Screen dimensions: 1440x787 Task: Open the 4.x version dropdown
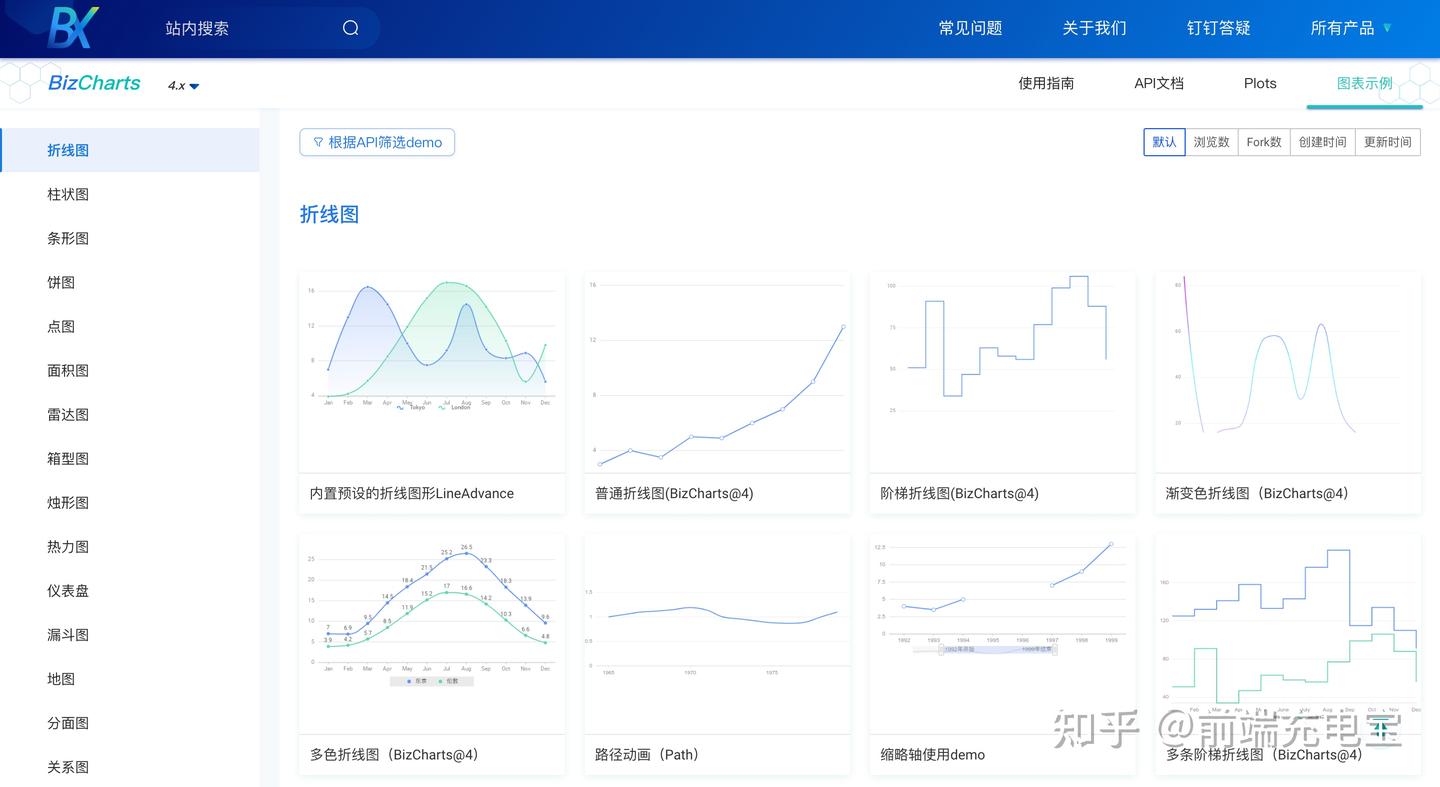tap(181, 86)
